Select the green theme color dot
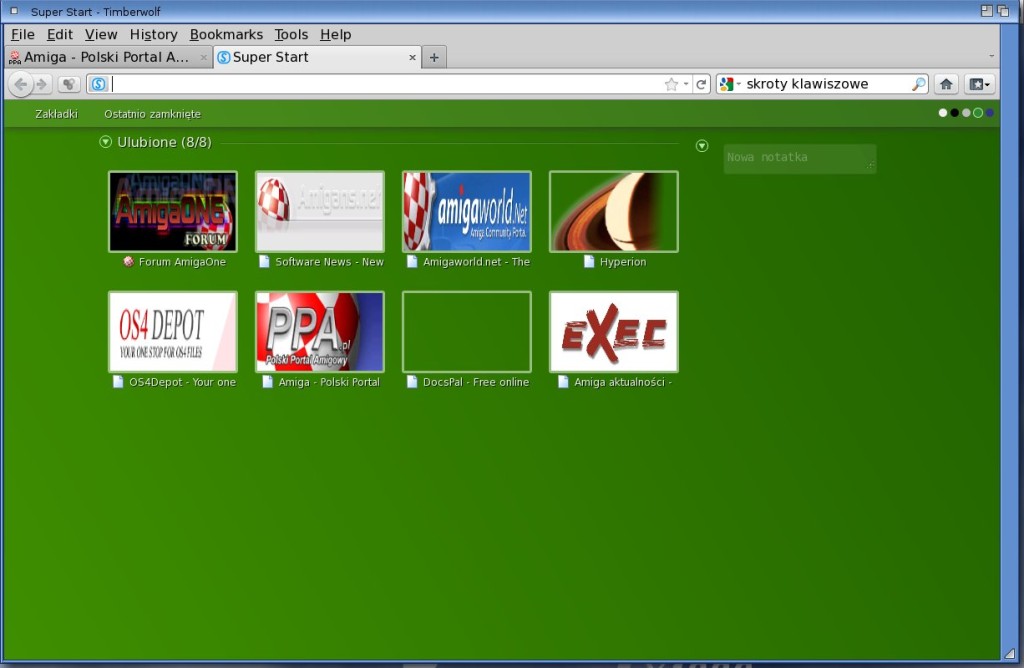 click(978, 113)
